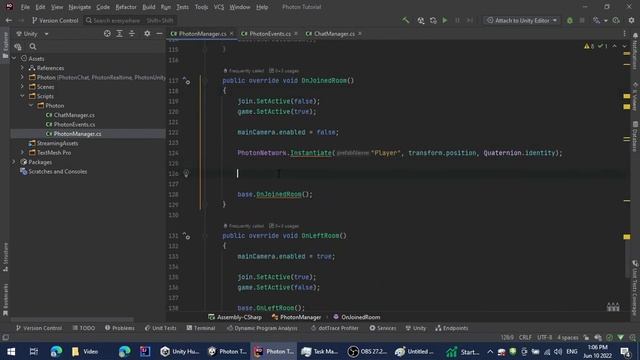Click the search magnifier in Explorer panel
The height and width of the screenshot is (360, 640).
pyautogui.click(x=33, y=47)
